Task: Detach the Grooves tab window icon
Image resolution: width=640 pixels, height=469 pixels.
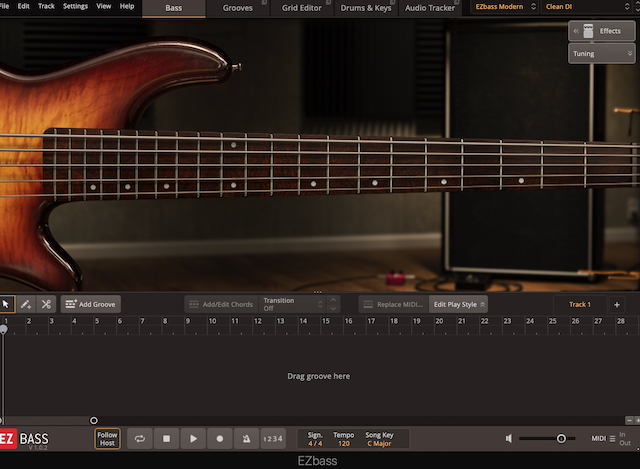Action: pyautogui.click(x=264, y=2)
